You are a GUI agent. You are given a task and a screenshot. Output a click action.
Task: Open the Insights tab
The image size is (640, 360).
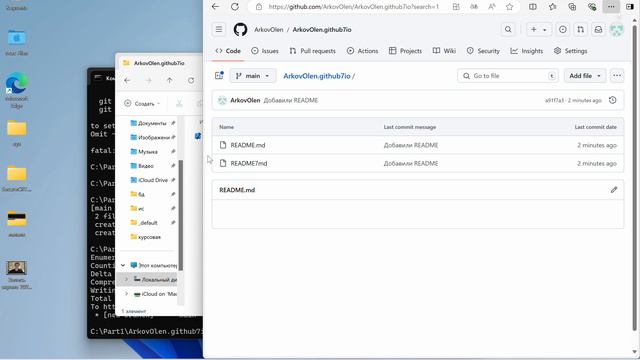click(x=527, y=51)
